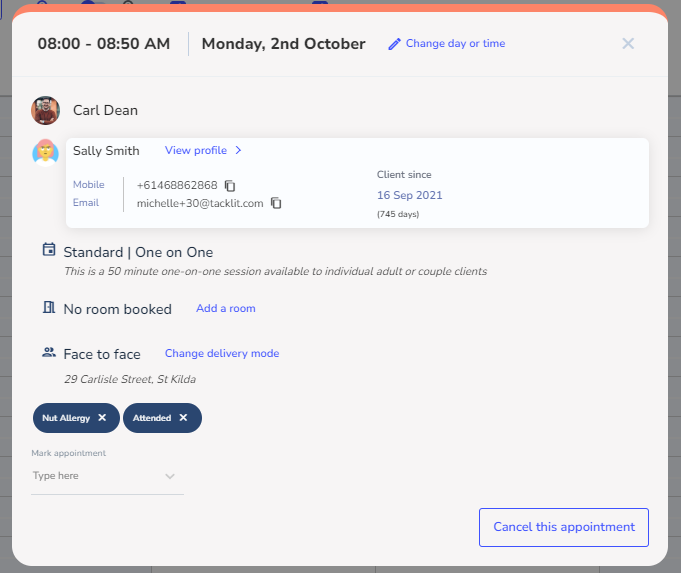Select the 16 Sep 2021 client since date
The image size is (681, 573).
tap(410, 195)
